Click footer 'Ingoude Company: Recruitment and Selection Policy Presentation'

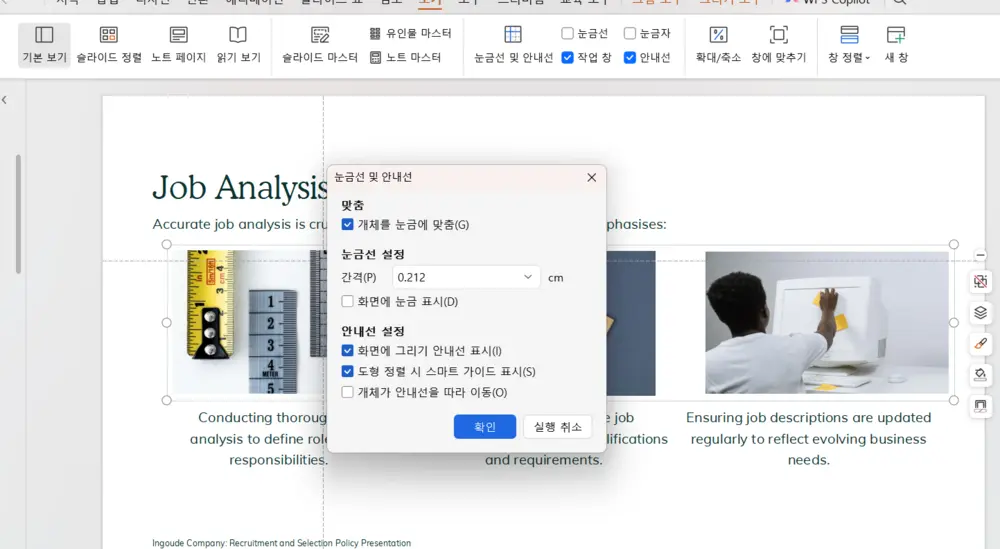[281, 543]
